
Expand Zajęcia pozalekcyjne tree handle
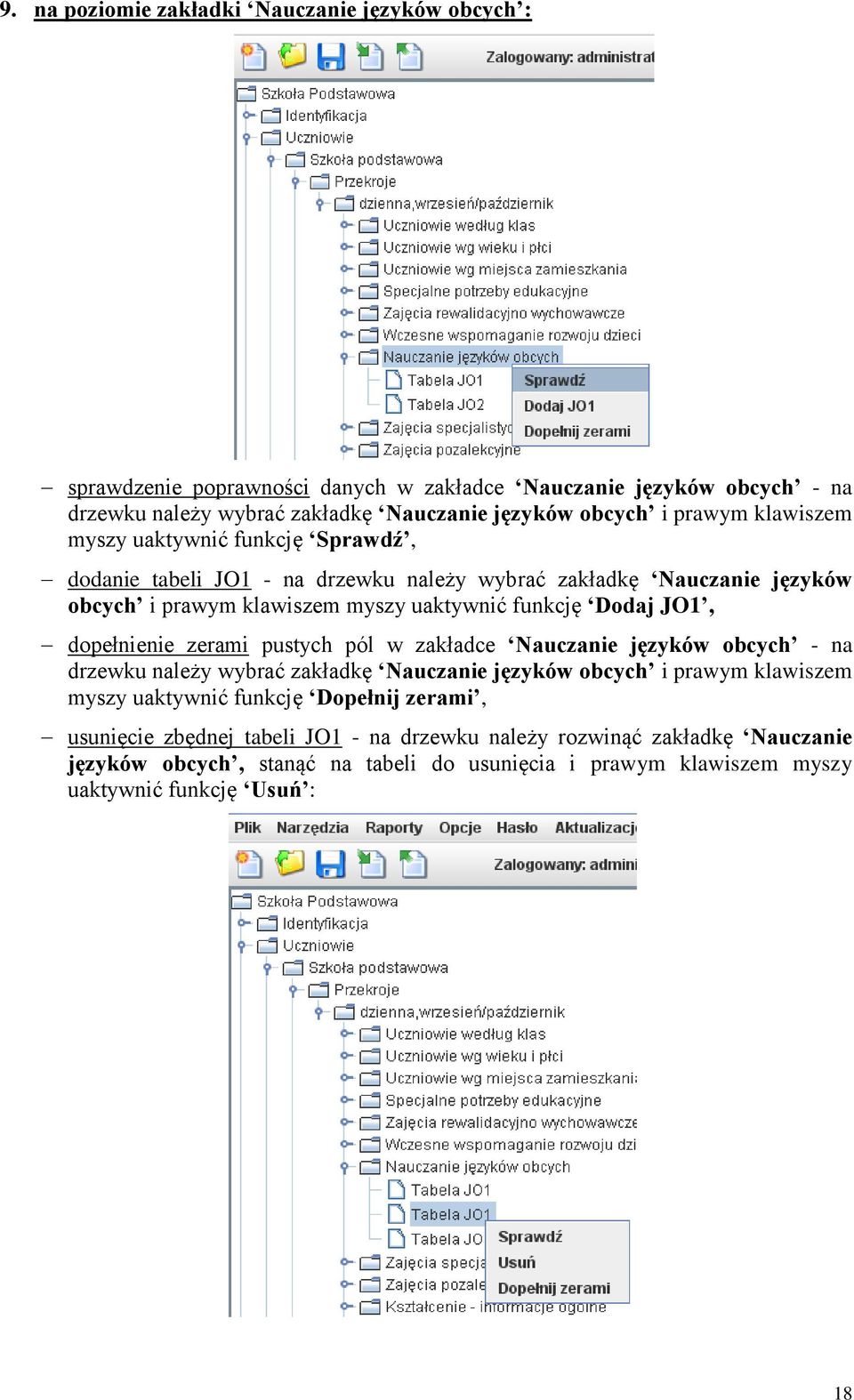(344, 450)
